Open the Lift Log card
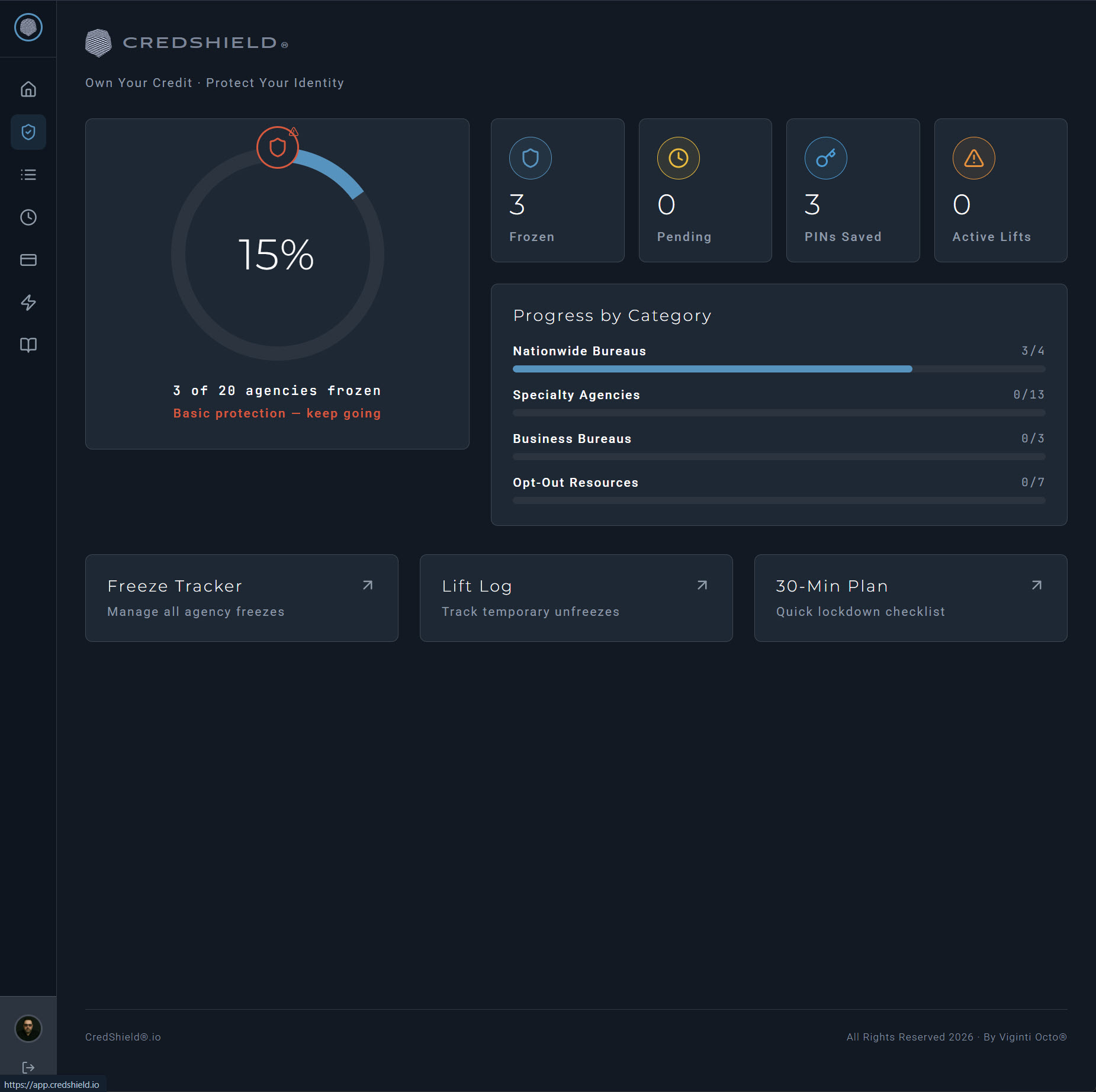Screen dimensions: 1096x1092 (x=576, y=598)
